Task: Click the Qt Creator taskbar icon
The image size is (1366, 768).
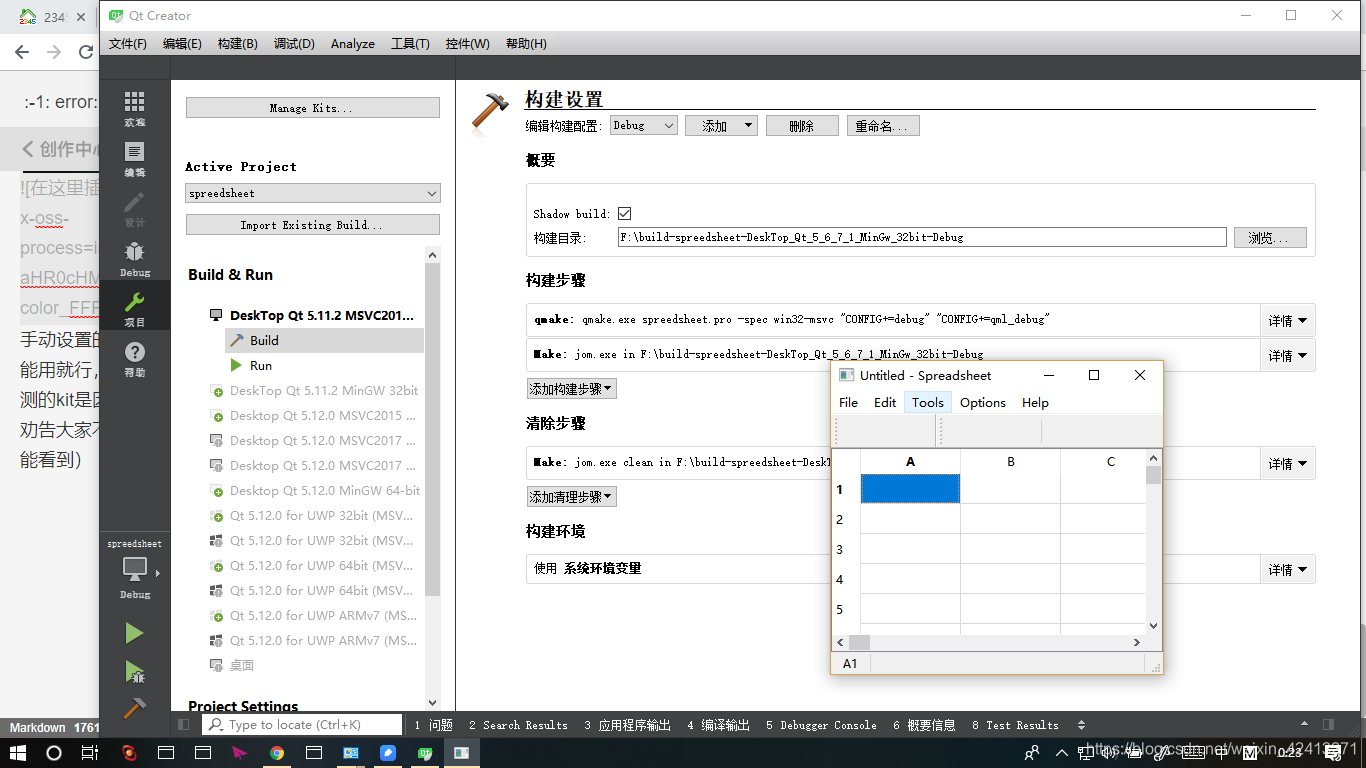Action: 425,752
